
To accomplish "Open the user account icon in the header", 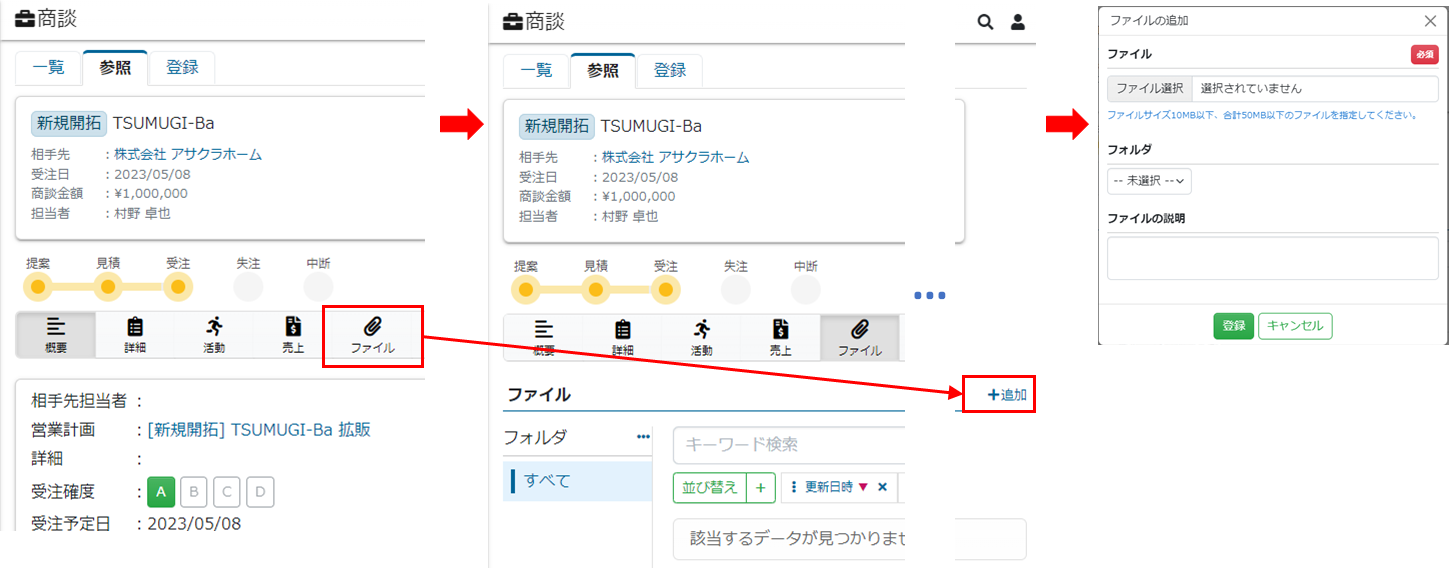I will click(x=1018, y=21).
